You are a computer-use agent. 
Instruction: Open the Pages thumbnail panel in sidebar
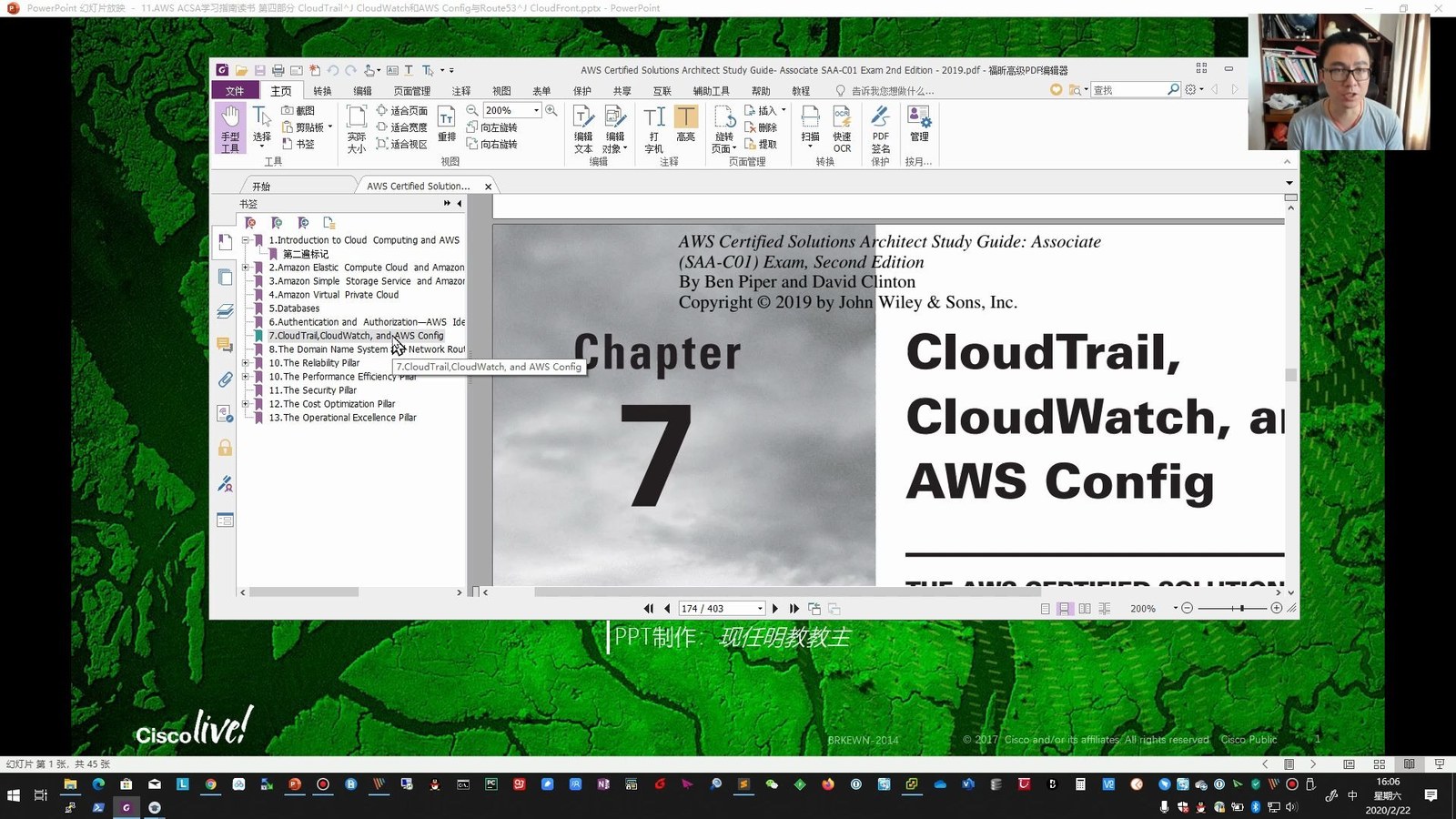(x=225, y=277)
